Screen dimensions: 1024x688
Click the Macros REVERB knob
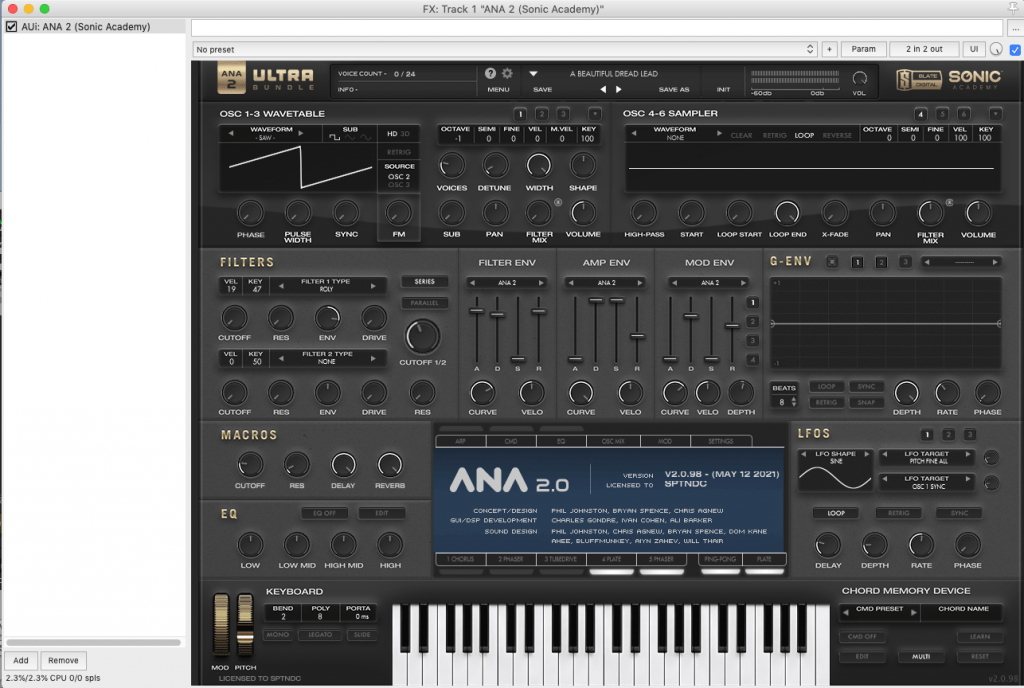coord(390,465)
